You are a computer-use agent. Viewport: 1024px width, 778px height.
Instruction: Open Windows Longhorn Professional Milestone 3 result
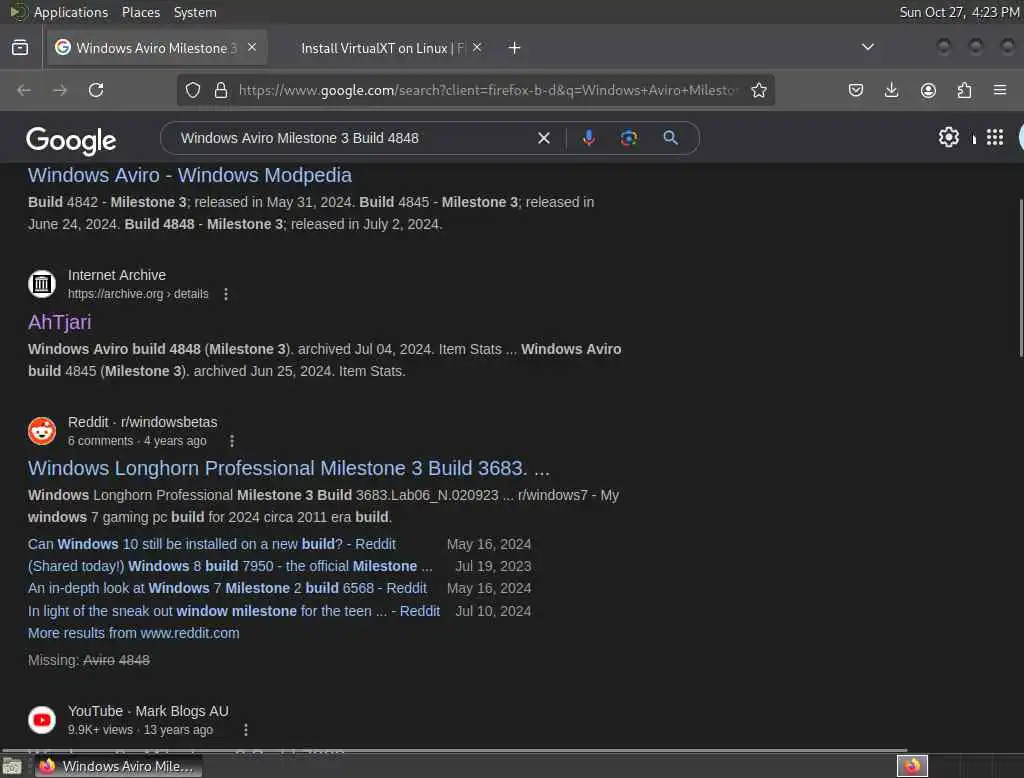tap(289, 468)
